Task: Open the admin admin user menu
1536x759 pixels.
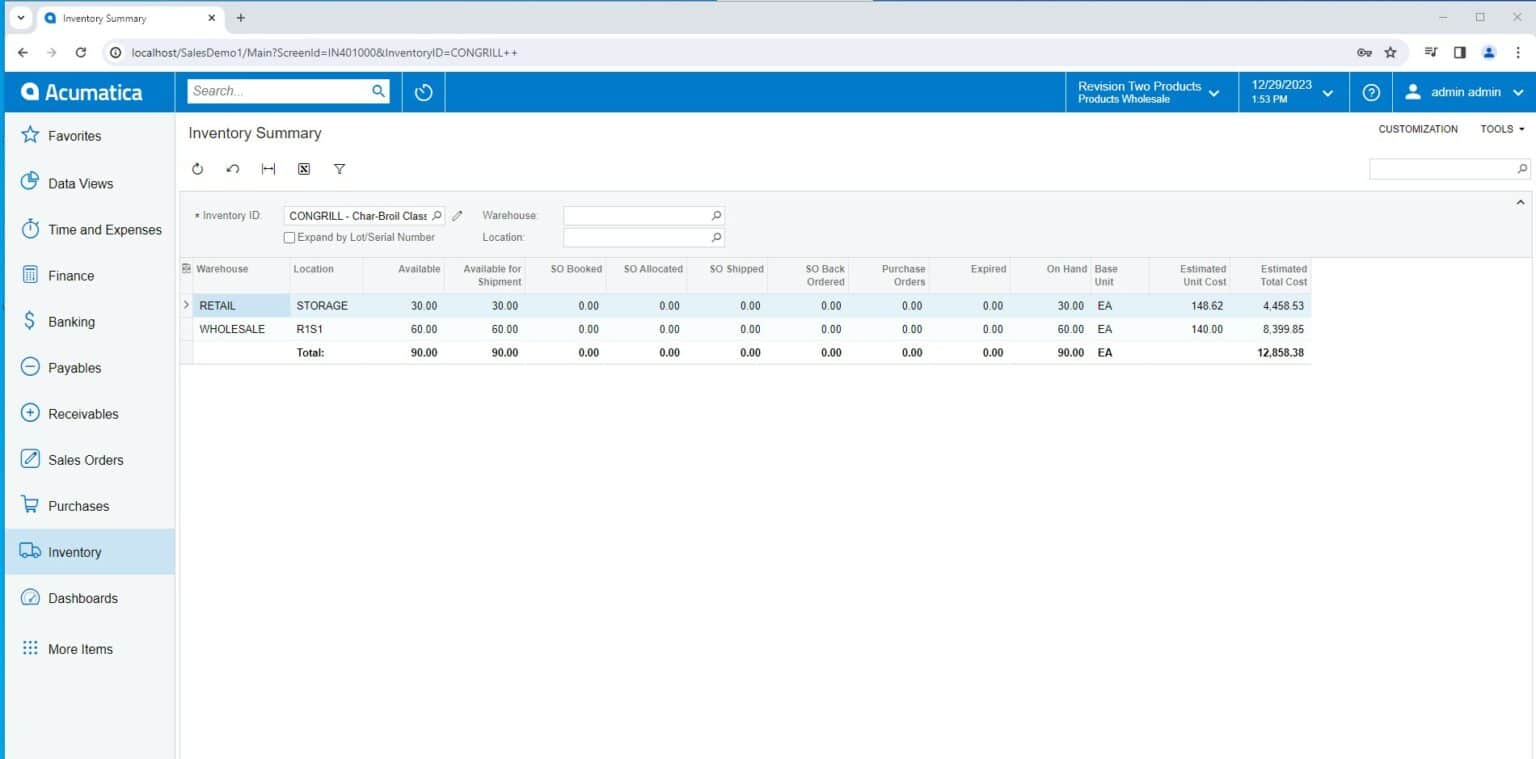Action: (1464, 92)
